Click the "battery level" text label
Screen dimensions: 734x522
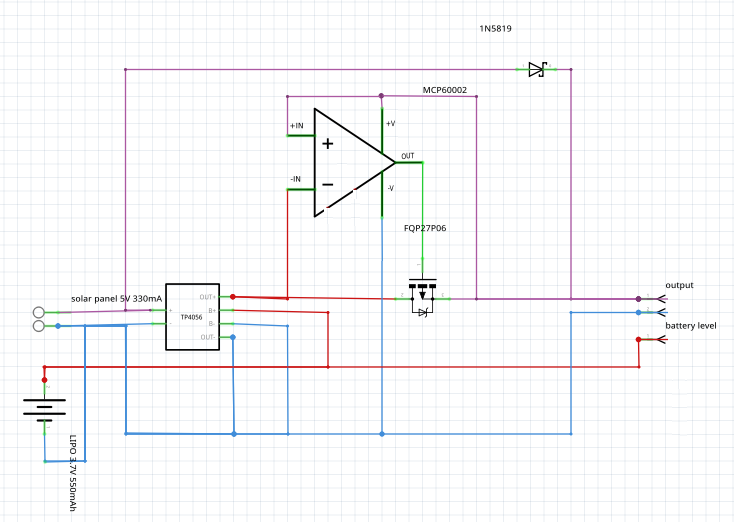point(690,325)
